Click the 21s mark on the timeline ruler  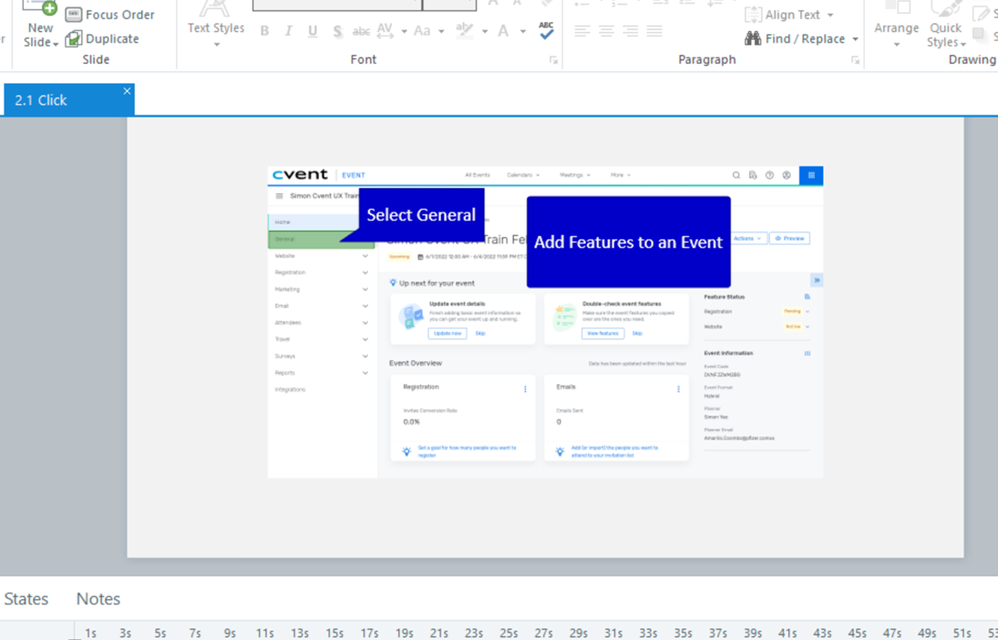pyautogui.click(x=438, y=632)
